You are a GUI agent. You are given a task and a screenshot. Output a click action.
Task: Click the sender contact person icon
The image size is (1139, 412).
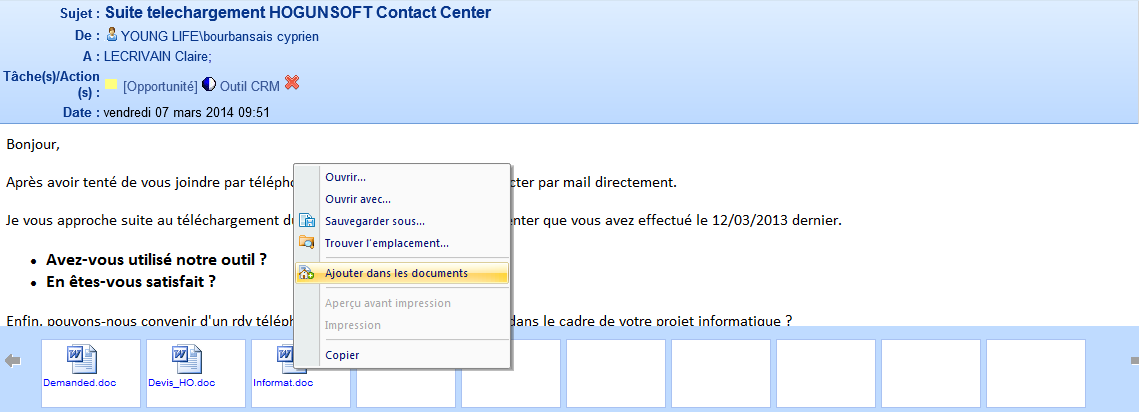click(x=112, y=34)
